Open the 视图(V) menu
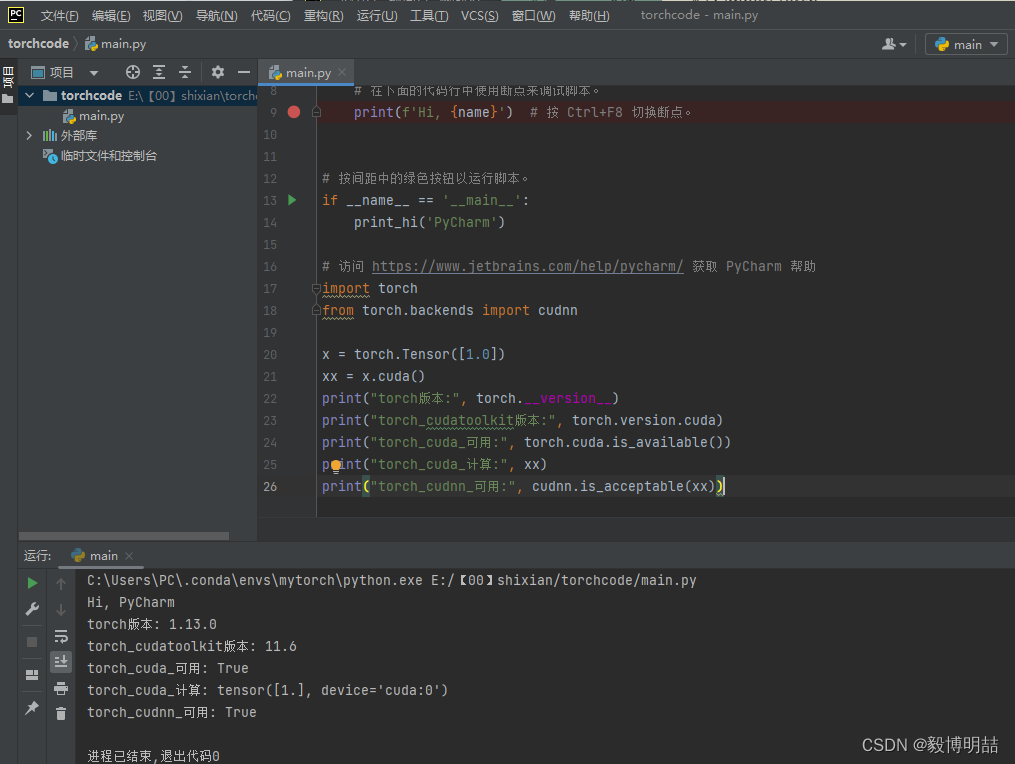Image resolution: width=1015 pixels, height=764 pixels. click(162, 16)
